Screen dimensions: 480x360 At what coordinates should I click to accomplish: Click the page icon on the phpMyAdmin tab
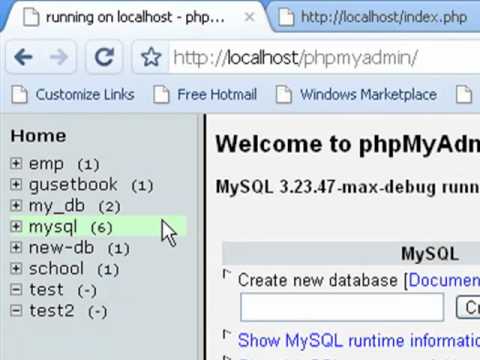pos(31,17)
